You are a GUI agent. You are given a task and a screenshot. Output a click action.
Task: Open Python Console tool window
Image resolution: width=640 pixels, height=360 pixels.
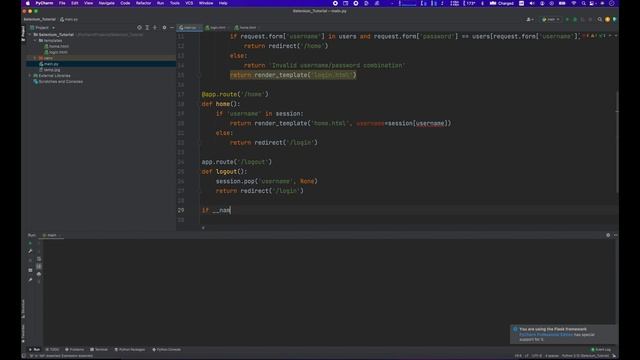(167, 349)
